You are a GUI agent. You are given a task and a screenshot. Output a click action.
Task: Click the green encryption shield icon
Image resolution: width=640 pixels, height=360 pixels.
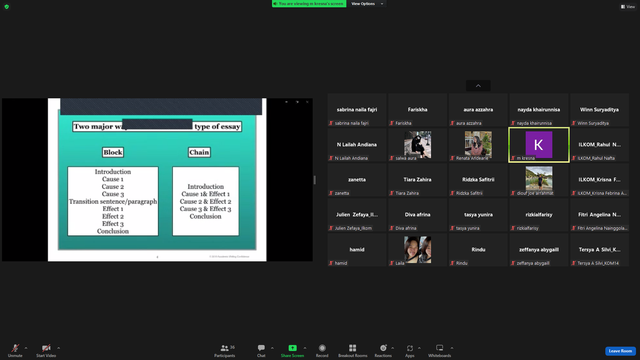(x=7, y=7)
